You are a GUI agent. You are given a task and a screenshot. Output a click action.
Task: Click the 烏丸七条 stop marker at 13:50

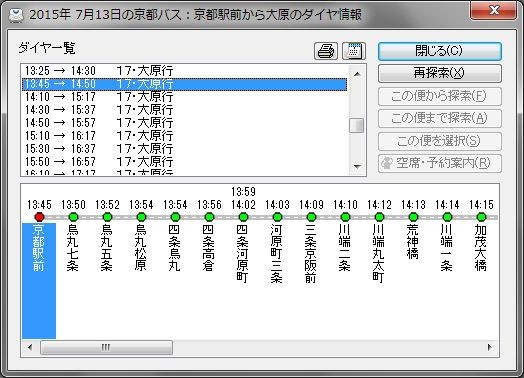point(73,217)
